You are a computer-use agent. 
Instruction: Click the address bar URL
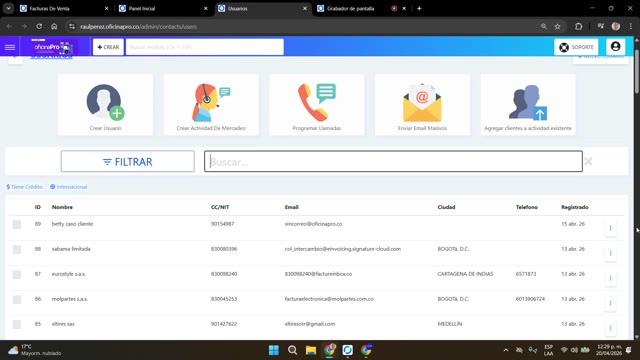pos(138,27)
